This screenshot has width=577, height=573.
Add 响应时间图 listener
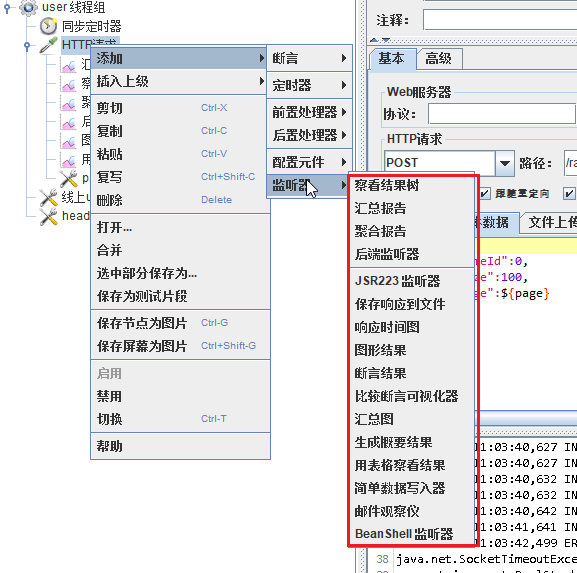coord(412,327)
